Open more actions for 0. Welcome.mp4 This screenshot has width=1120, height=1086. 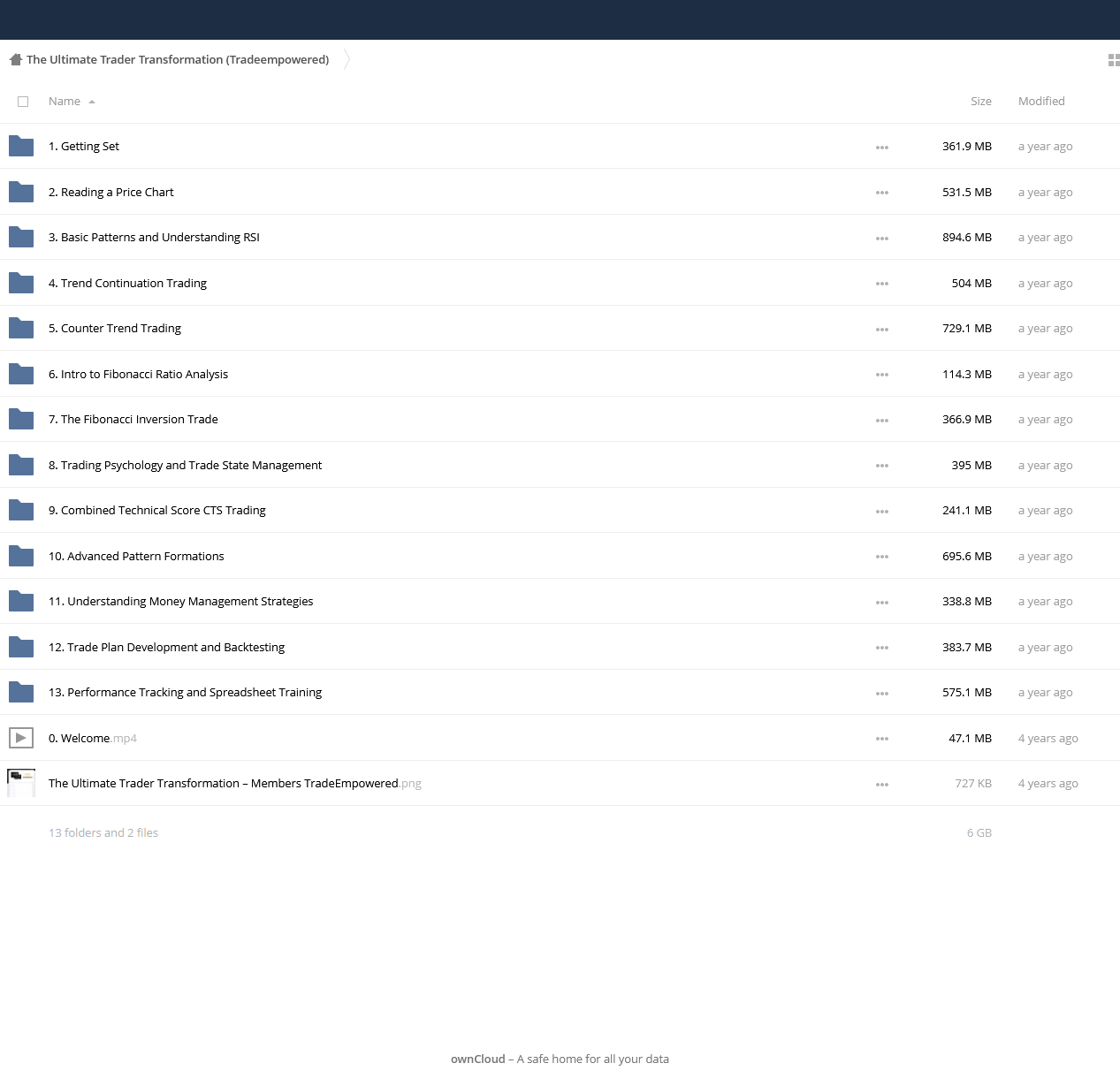point(882,739)
